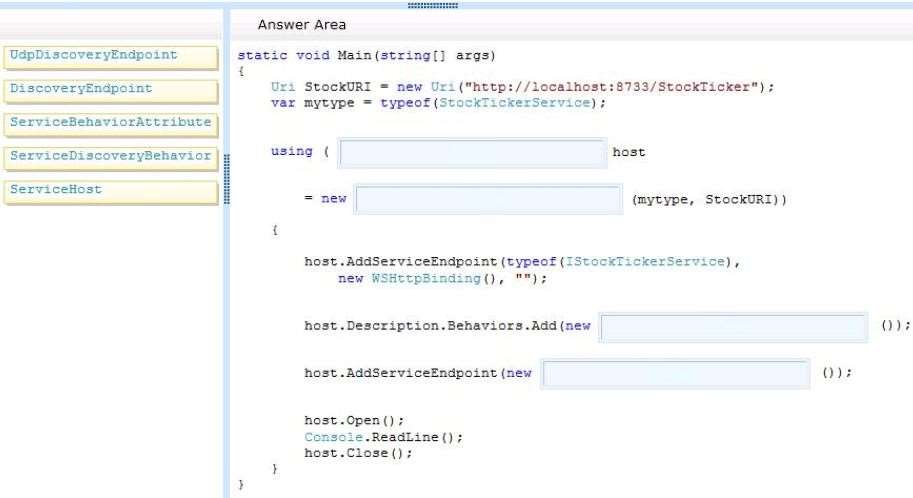This screenshot has width=913, height=498.
Task: Select the UdpDiscoveryEndpoint option
Action: [x=111, y=58]
